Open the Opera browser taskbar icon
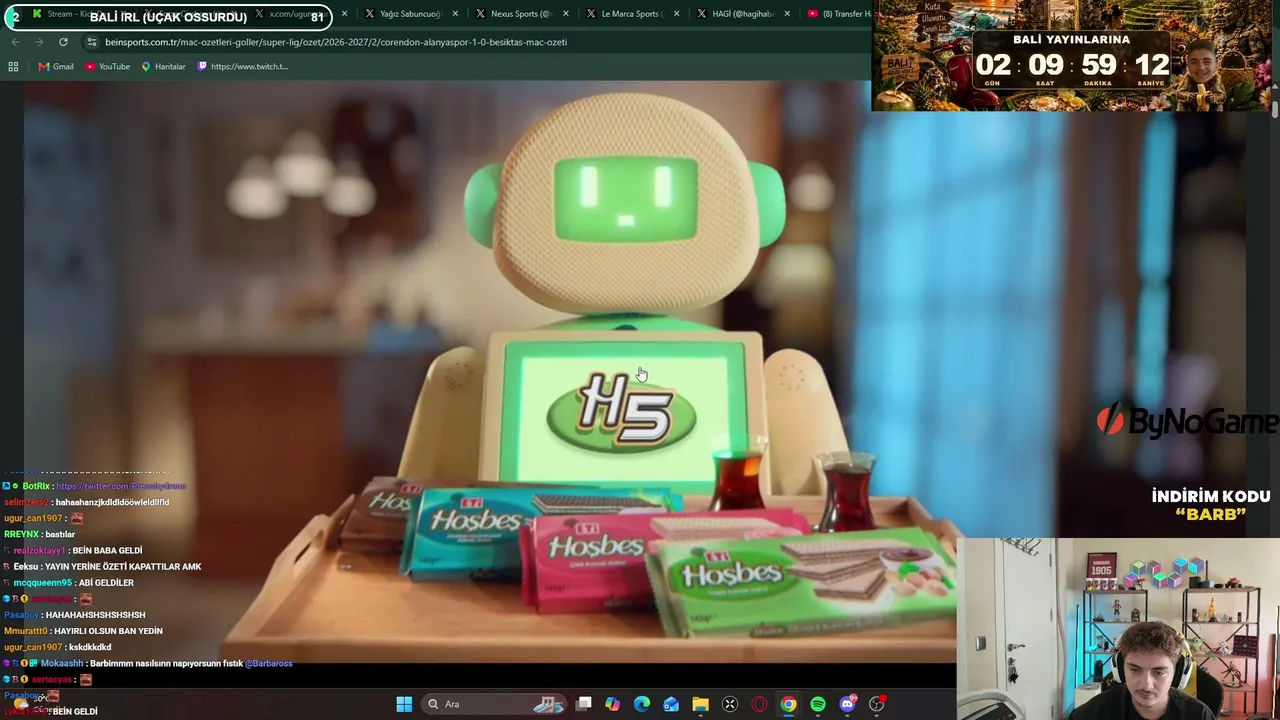The height and width of the screenshot is (720, 1280). point(759,704)
